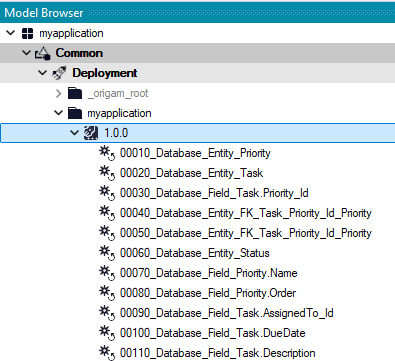
Task: Select the Common label
Action: pyautogui.click(x=79, y=53)
